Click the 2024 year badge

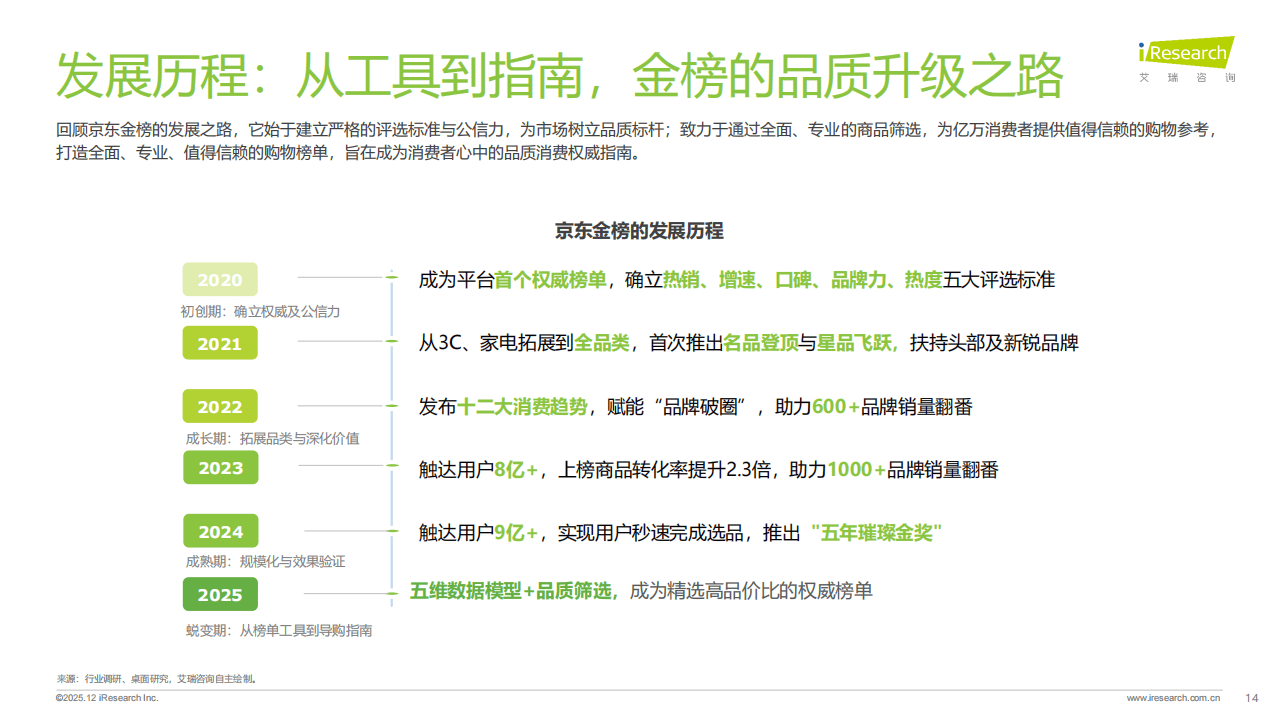219,532
